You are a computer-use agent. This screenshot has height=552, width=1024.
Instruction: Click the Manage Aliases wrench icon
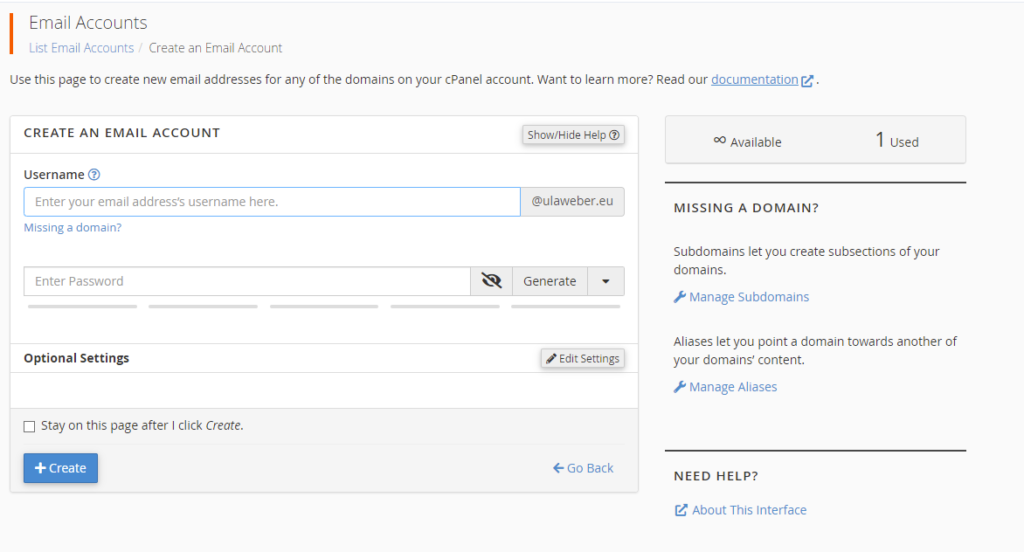[x=680, y=387]
